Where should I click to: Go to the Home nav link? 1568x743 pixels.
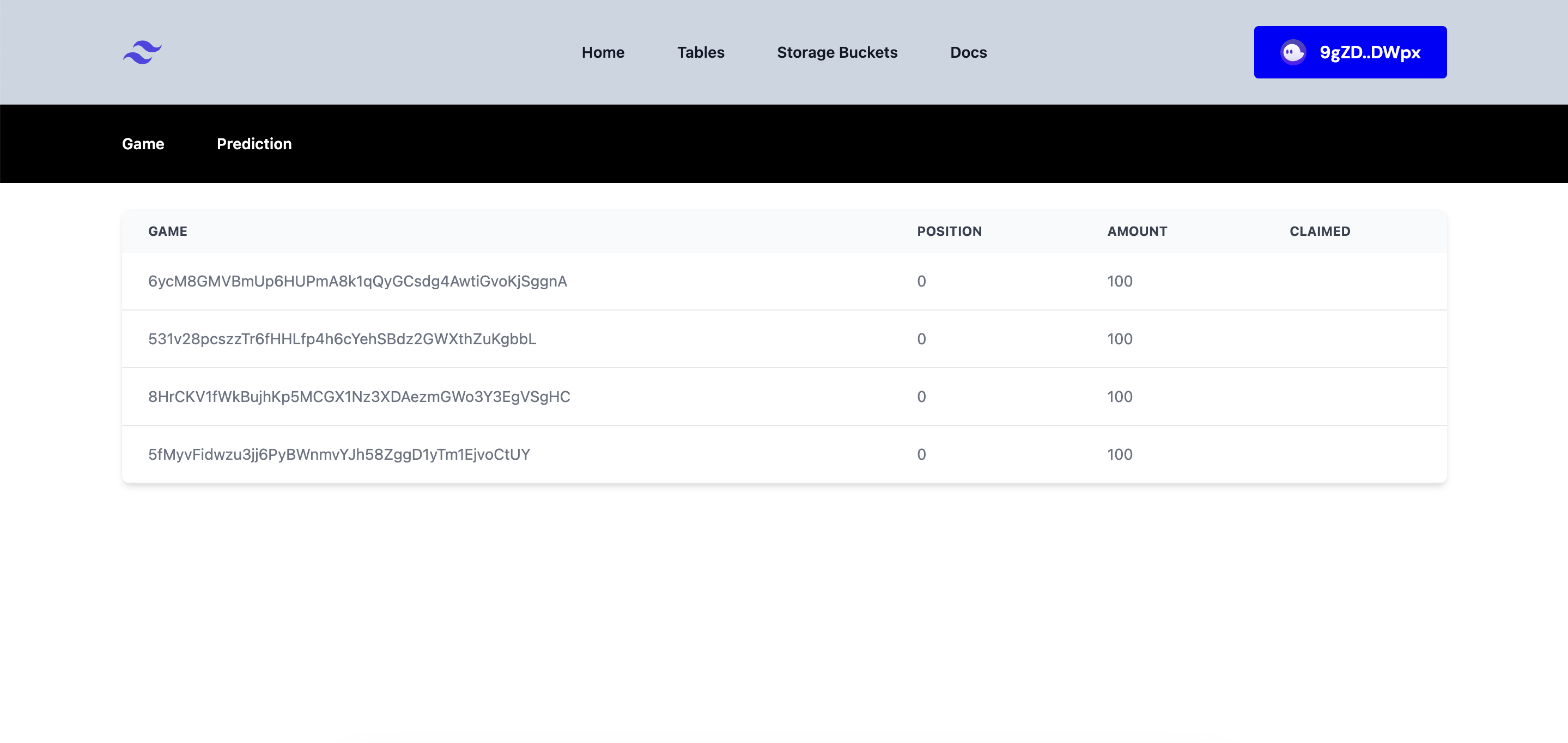point(602,52)
